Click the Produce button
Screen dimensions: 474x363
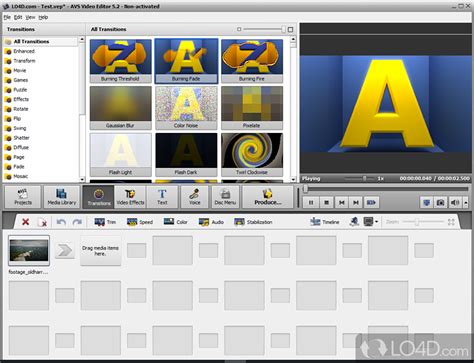point(268,197)
